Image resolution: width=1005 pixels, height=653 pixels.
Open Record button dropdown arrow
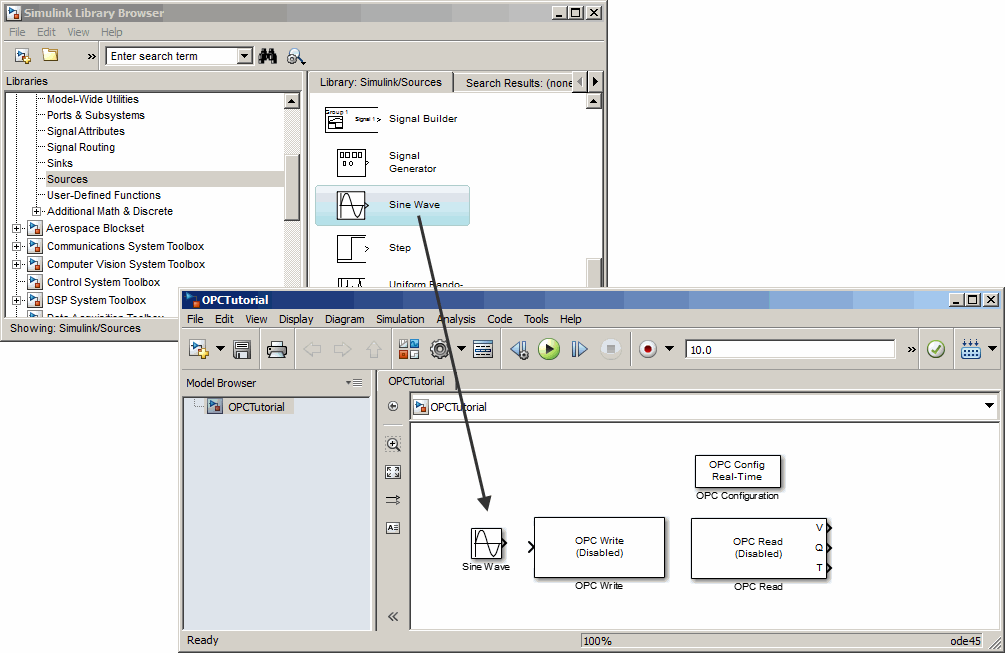669,349
